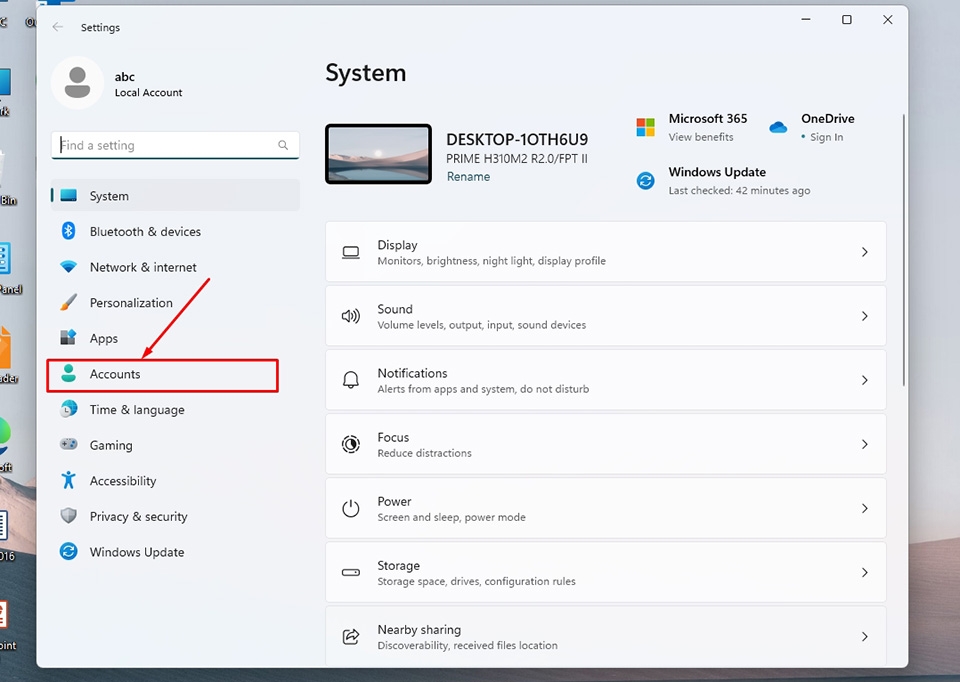The width and height of the screenshot is (960, 682).
Task: Click the Microsoft 365 logo icon
Action: pos(645,127)
